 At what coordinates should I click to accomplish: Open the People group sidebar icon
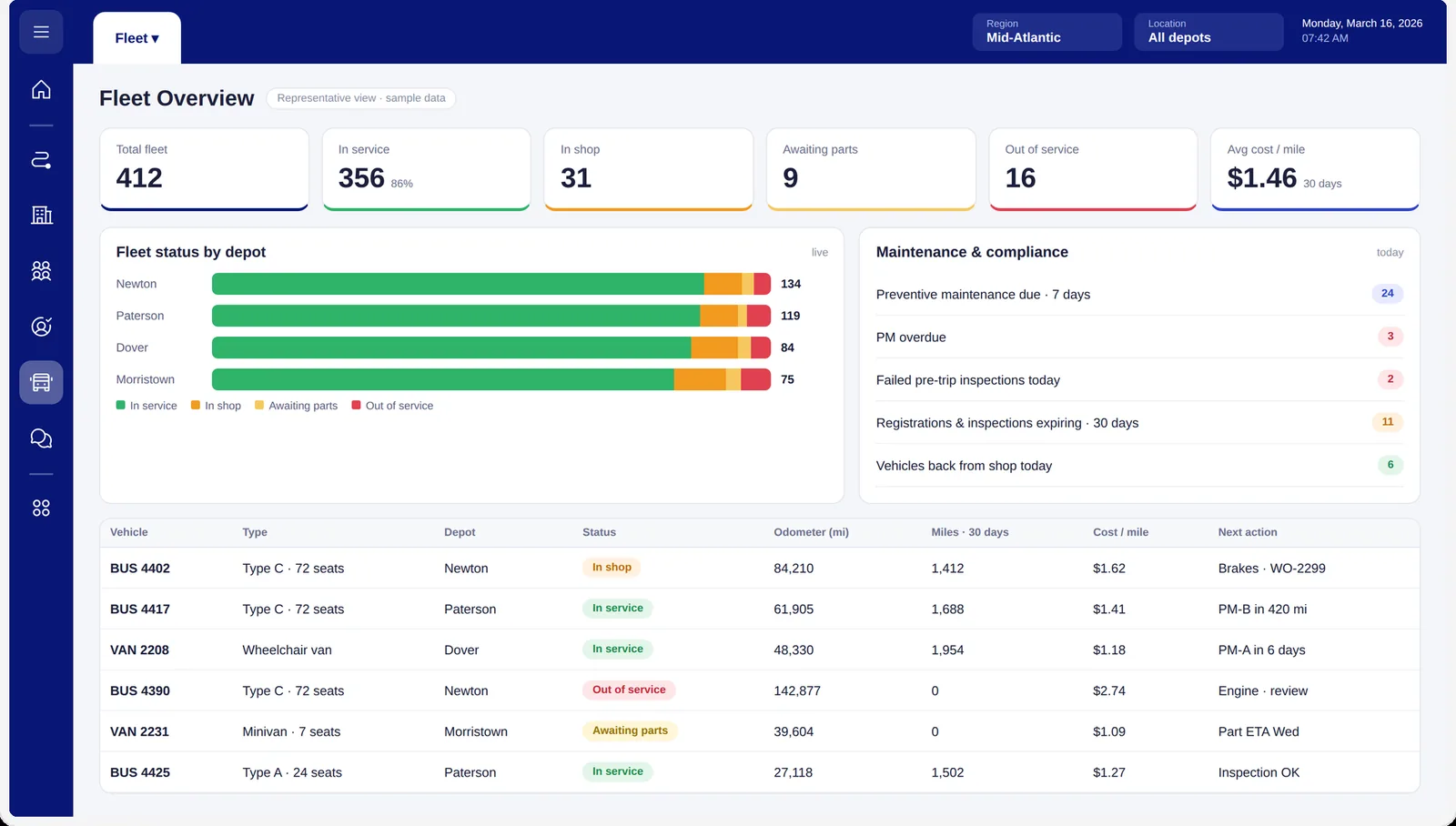[41, 270]
